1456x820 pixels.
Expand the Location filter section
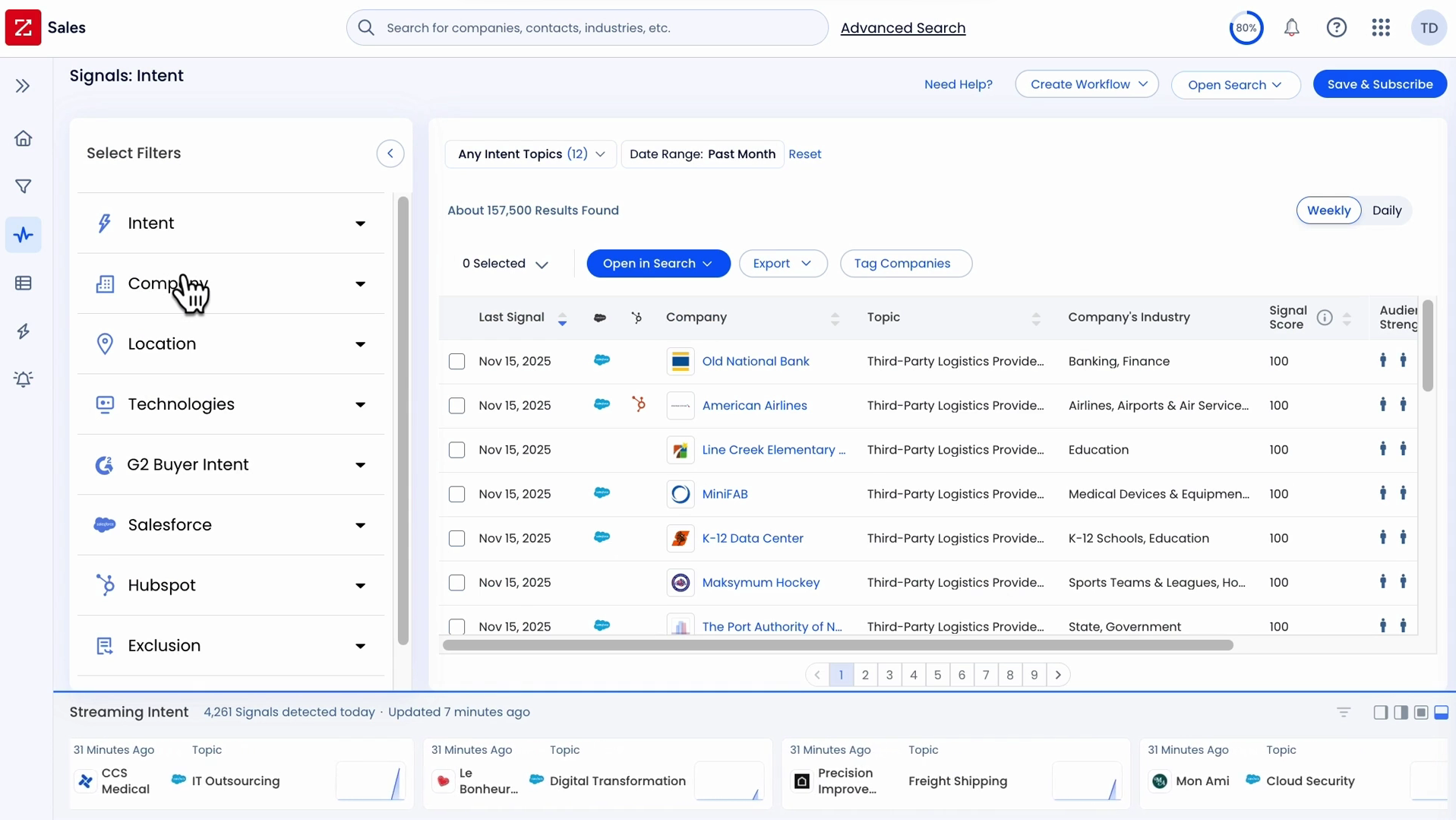[231, 344]
